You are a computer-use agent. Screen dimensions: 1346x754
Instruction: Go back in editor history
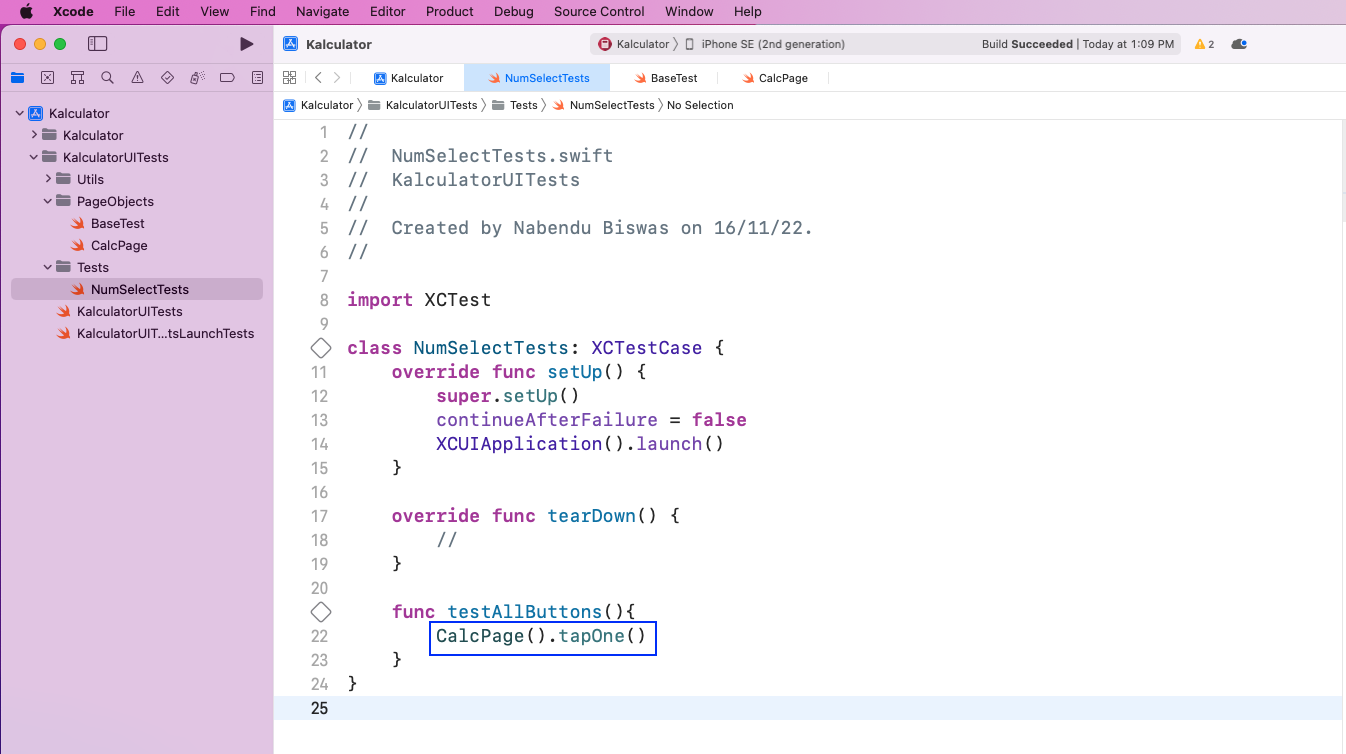pos(318,78)
